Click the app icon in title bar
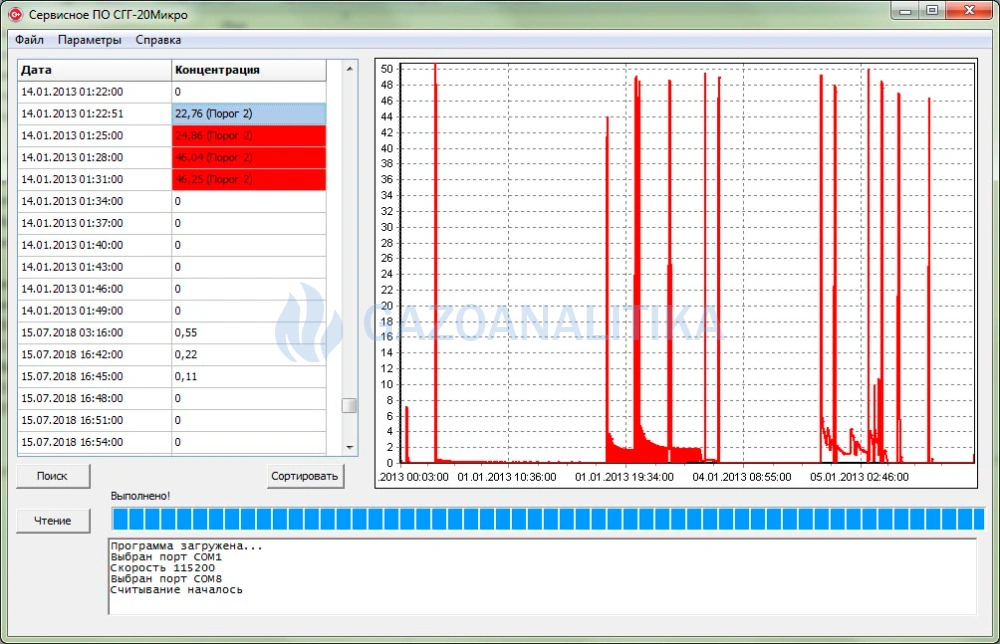 [15, 13]
